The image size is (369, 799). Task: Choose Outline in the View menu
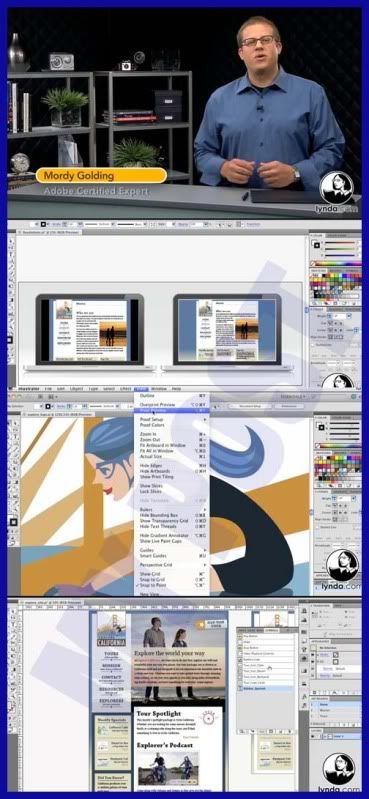pyautogui.click(x=172, y=395)
